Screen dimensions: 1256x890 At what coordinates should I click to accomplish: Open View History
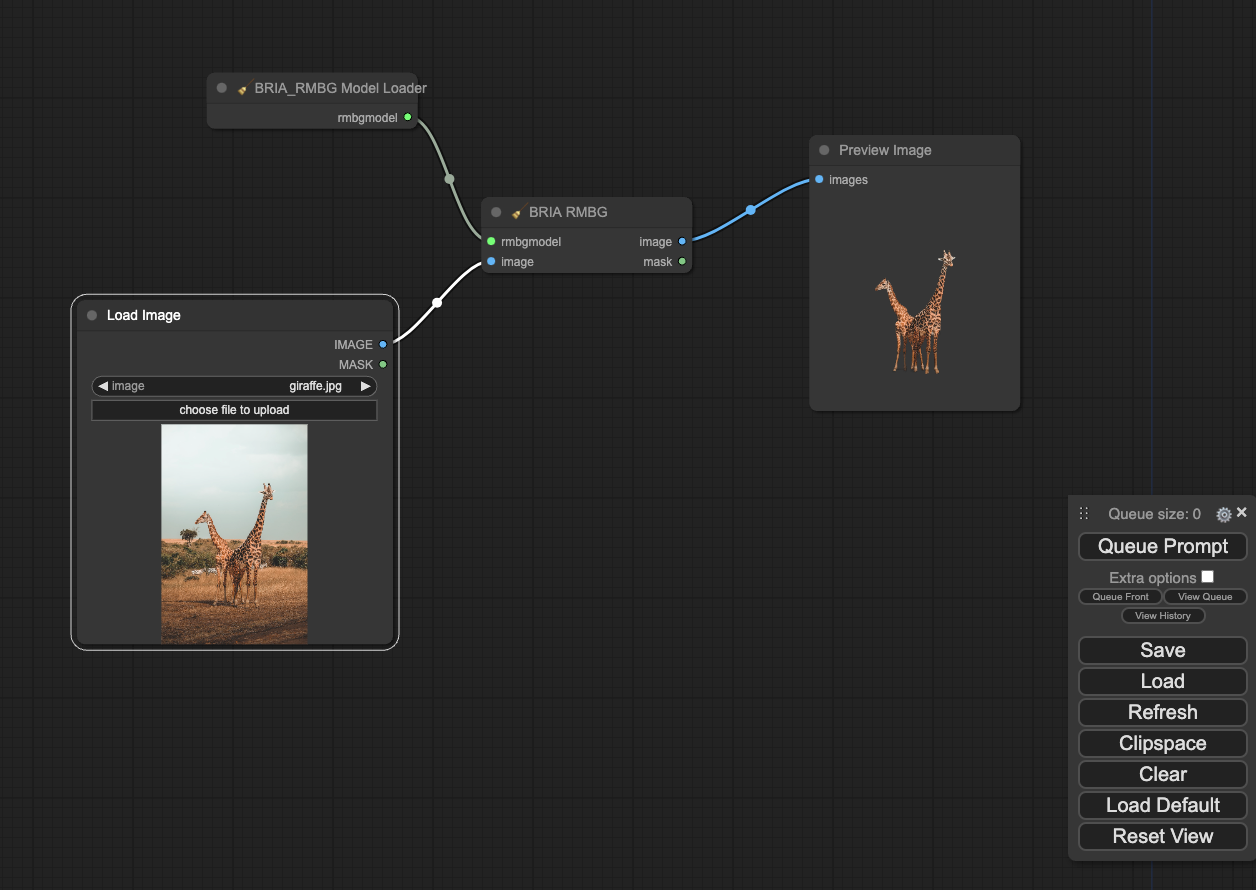point(1163,615)
